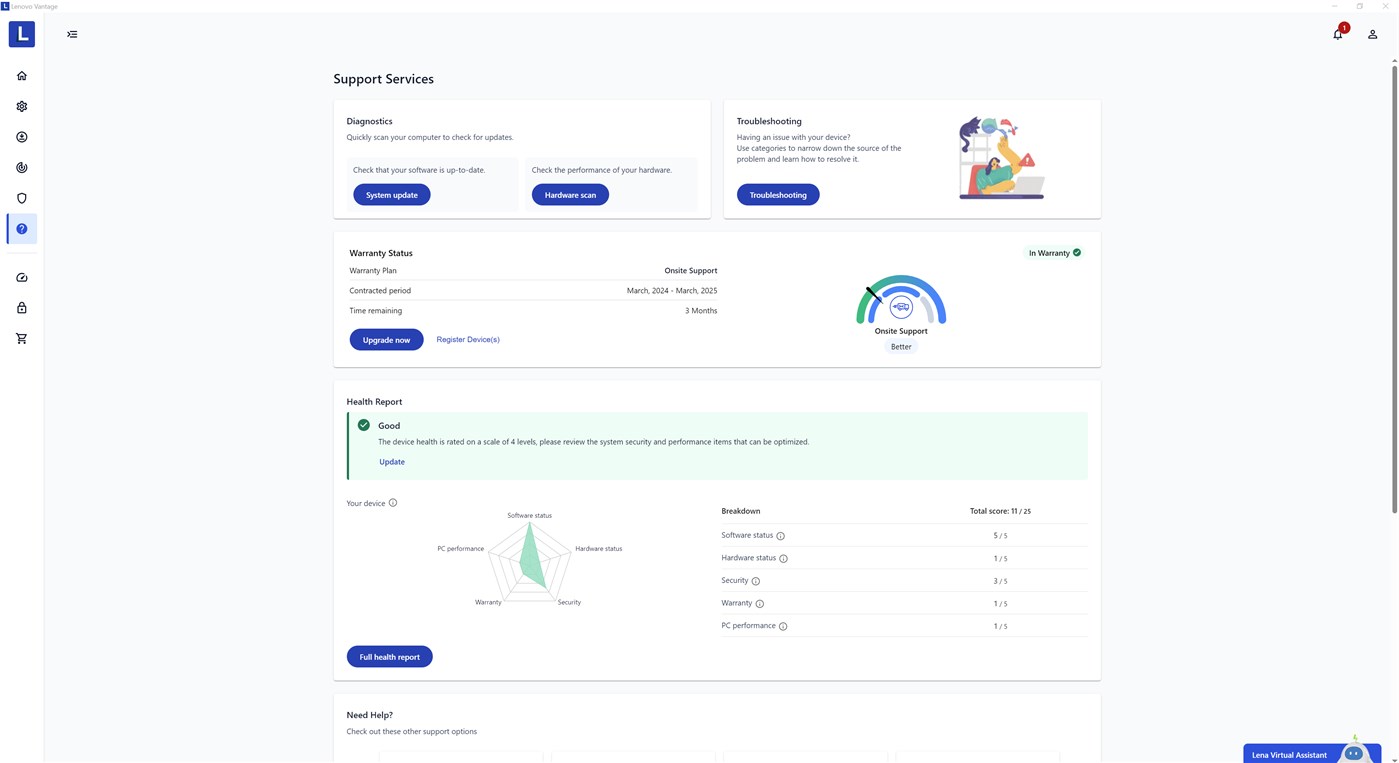The width and height of the screenshot is (1399, 763).
Task: Select the Support question mark sidebar icon
Action: 22,229
